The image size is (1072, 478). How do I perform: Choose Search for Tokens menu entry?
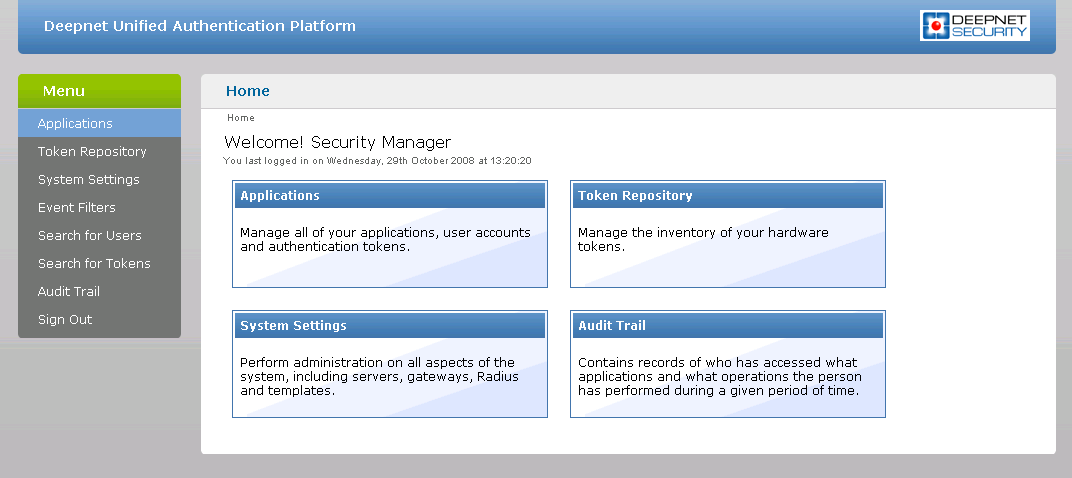click(94, 264)
